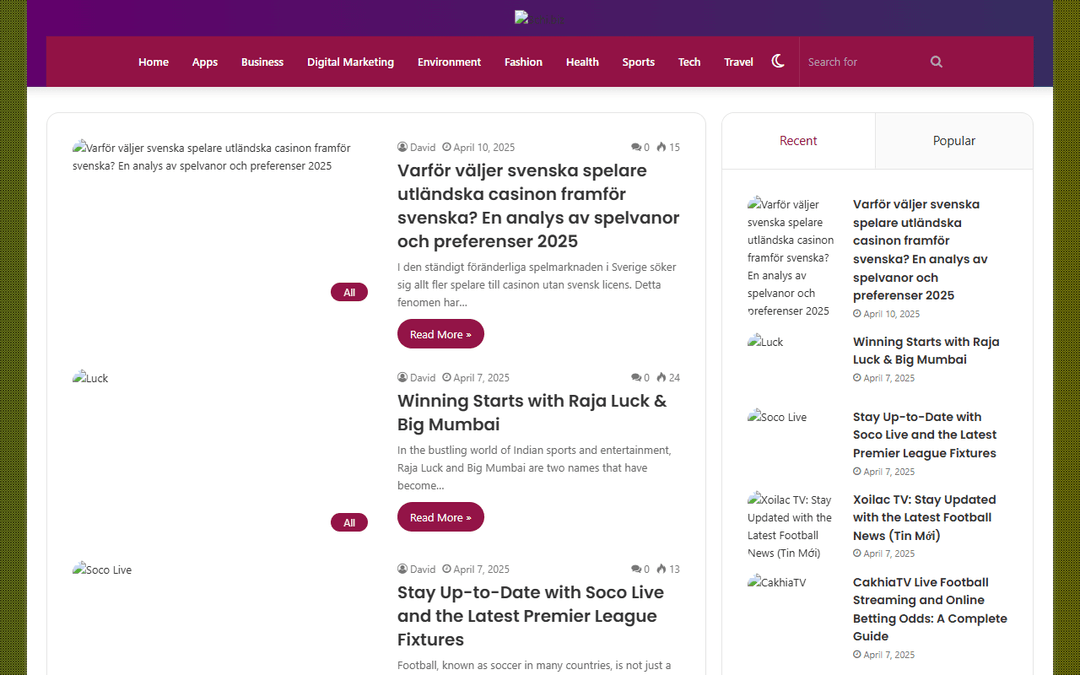
Task: Go to the Health category
Action: point(582,62)
